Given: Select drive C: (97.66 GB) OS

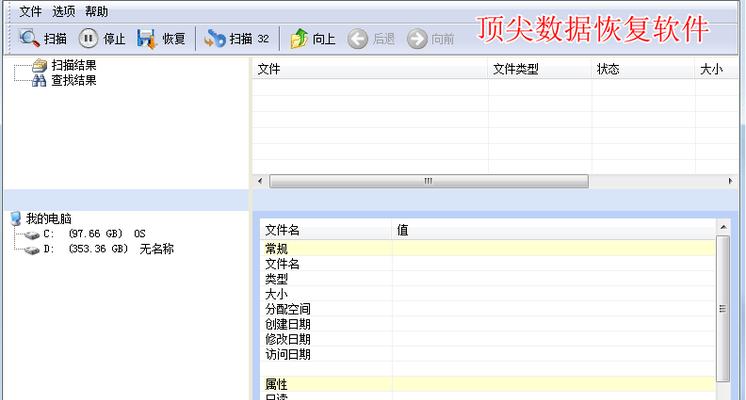Looking at the screenshot, I should tap(94, 234).
